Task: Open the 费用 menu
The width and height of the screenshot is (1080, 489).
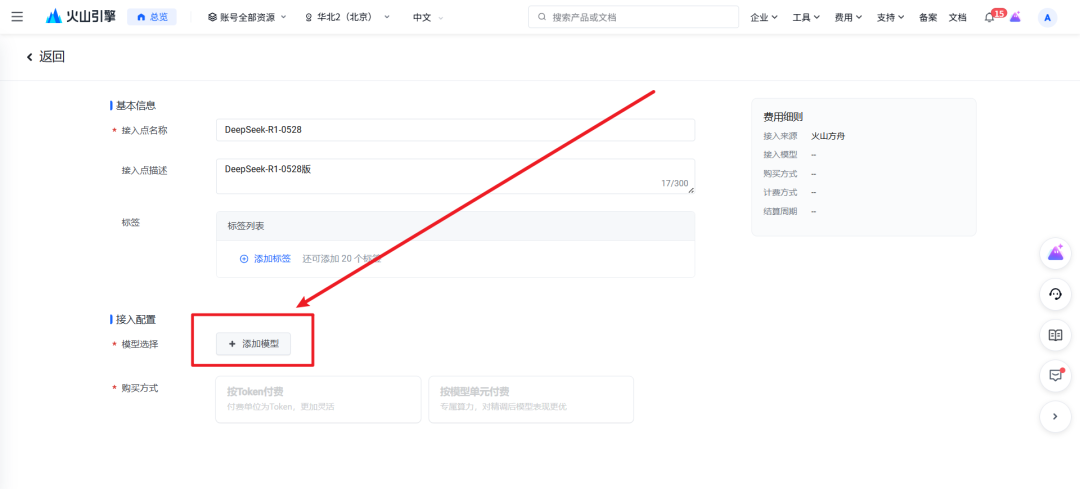Action: [848, 17]
